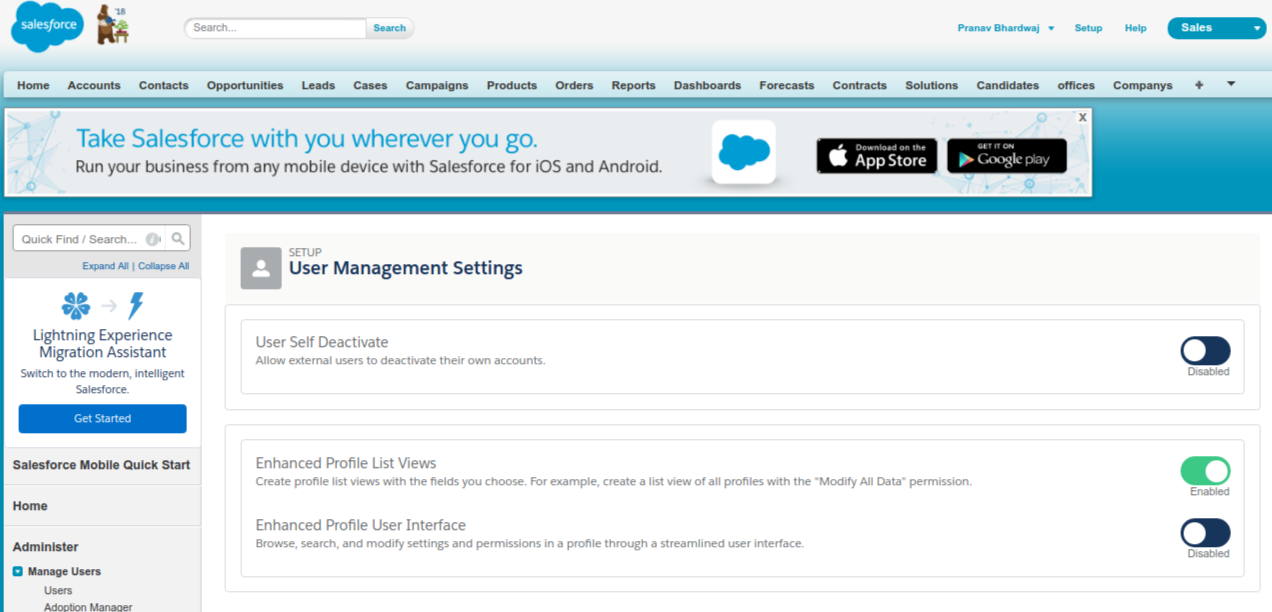This screenshot has width=1272, height=612.
Task: Close the mobile app banner
Action: pyautogui.click(x=1082, y=117)
